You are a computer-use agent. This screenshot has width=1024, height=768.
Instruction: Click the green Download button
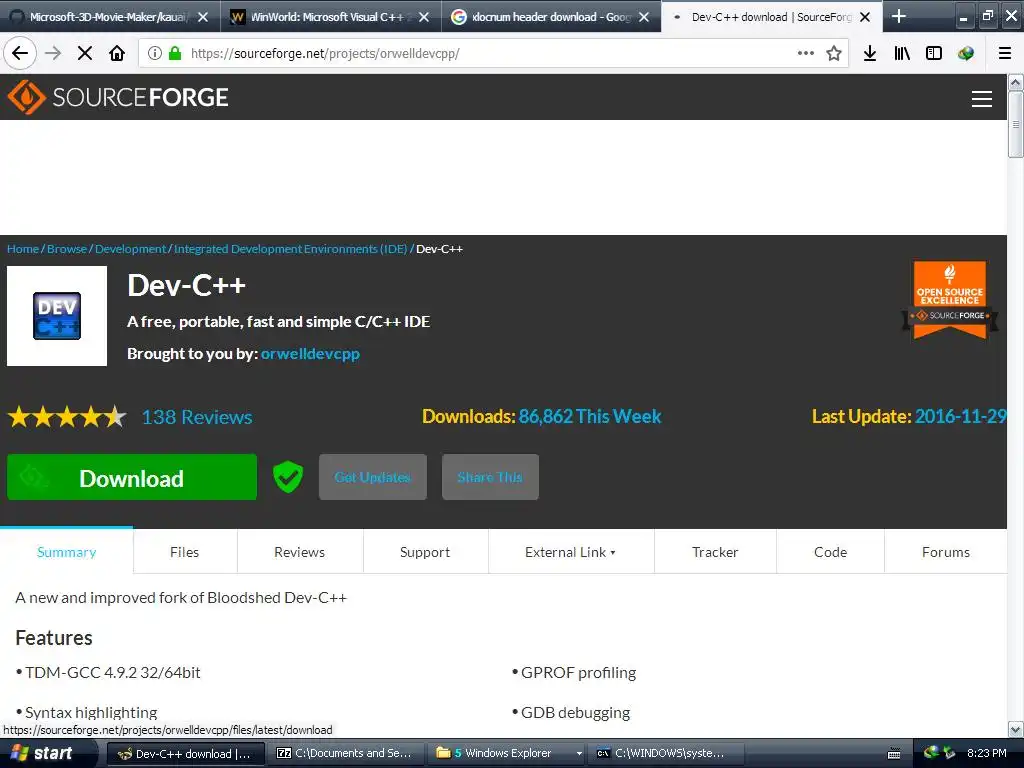(x=132, y=477)
